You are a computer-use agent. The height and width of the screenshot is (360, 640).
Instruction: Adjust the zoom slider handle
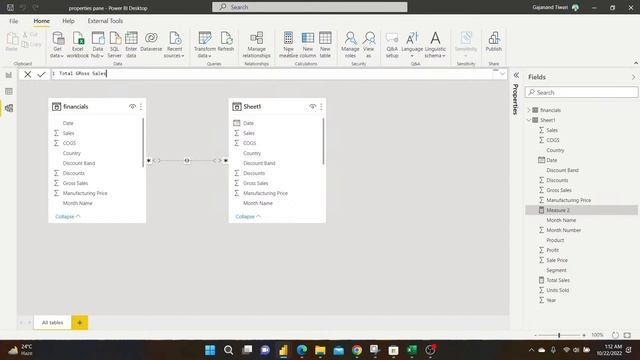click(x=559, y=335)
